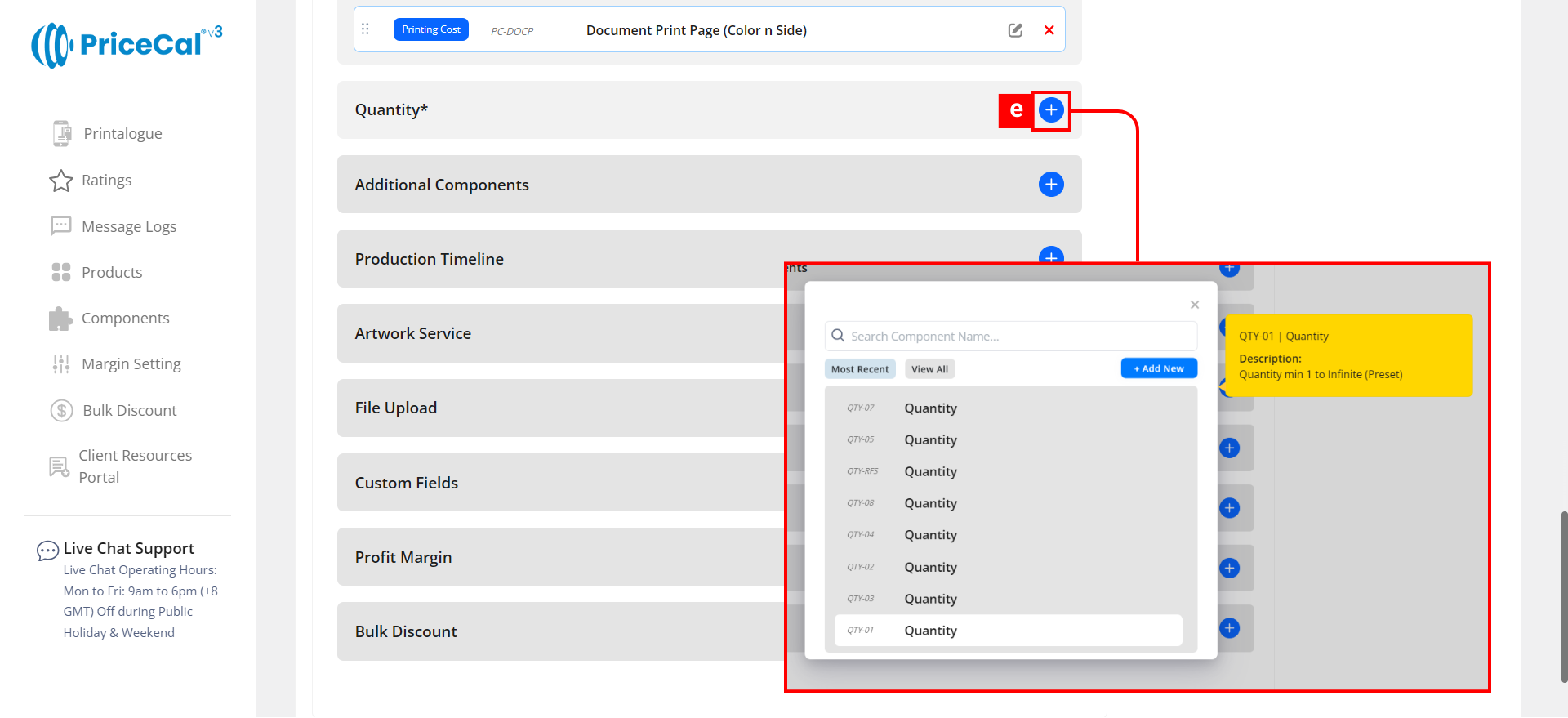Remove Document Print Page with red X

pyautogui.click(x=1049, y=30)
